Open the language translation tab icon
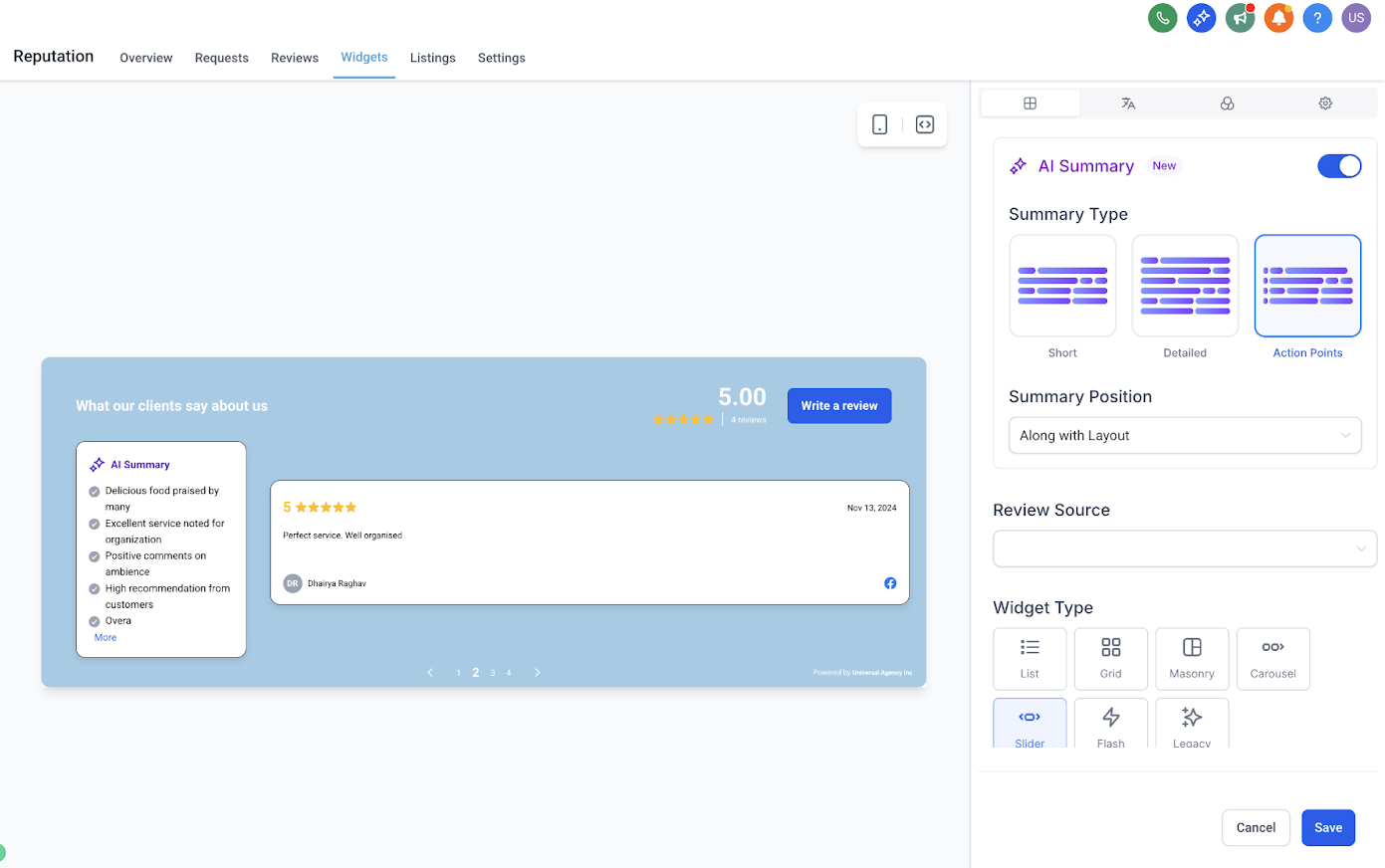The image size is (1385, 868). [1128, 104]
